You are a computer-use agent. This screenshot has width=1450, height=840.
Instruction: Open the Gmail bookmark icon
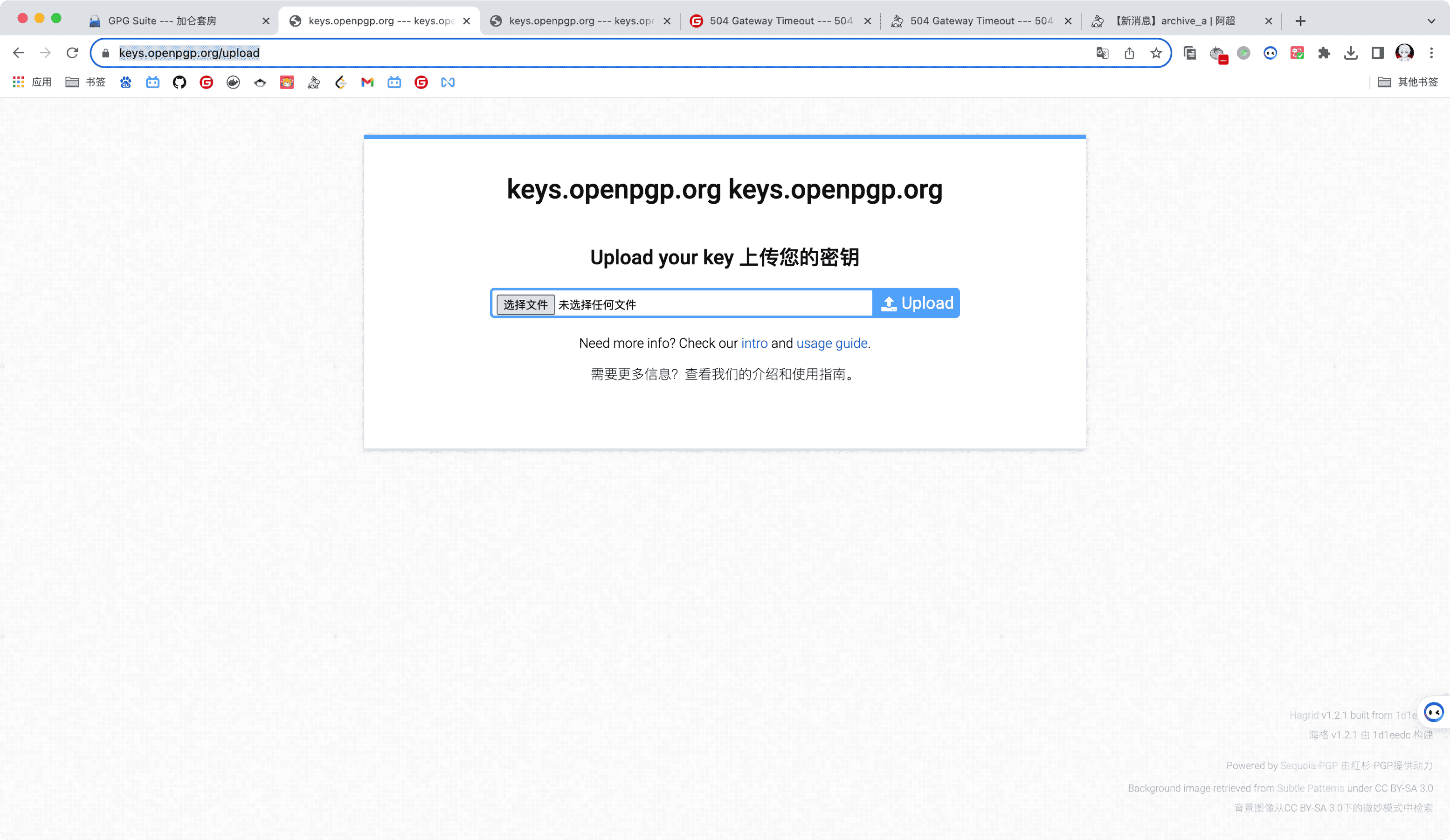tap(367, 82)
